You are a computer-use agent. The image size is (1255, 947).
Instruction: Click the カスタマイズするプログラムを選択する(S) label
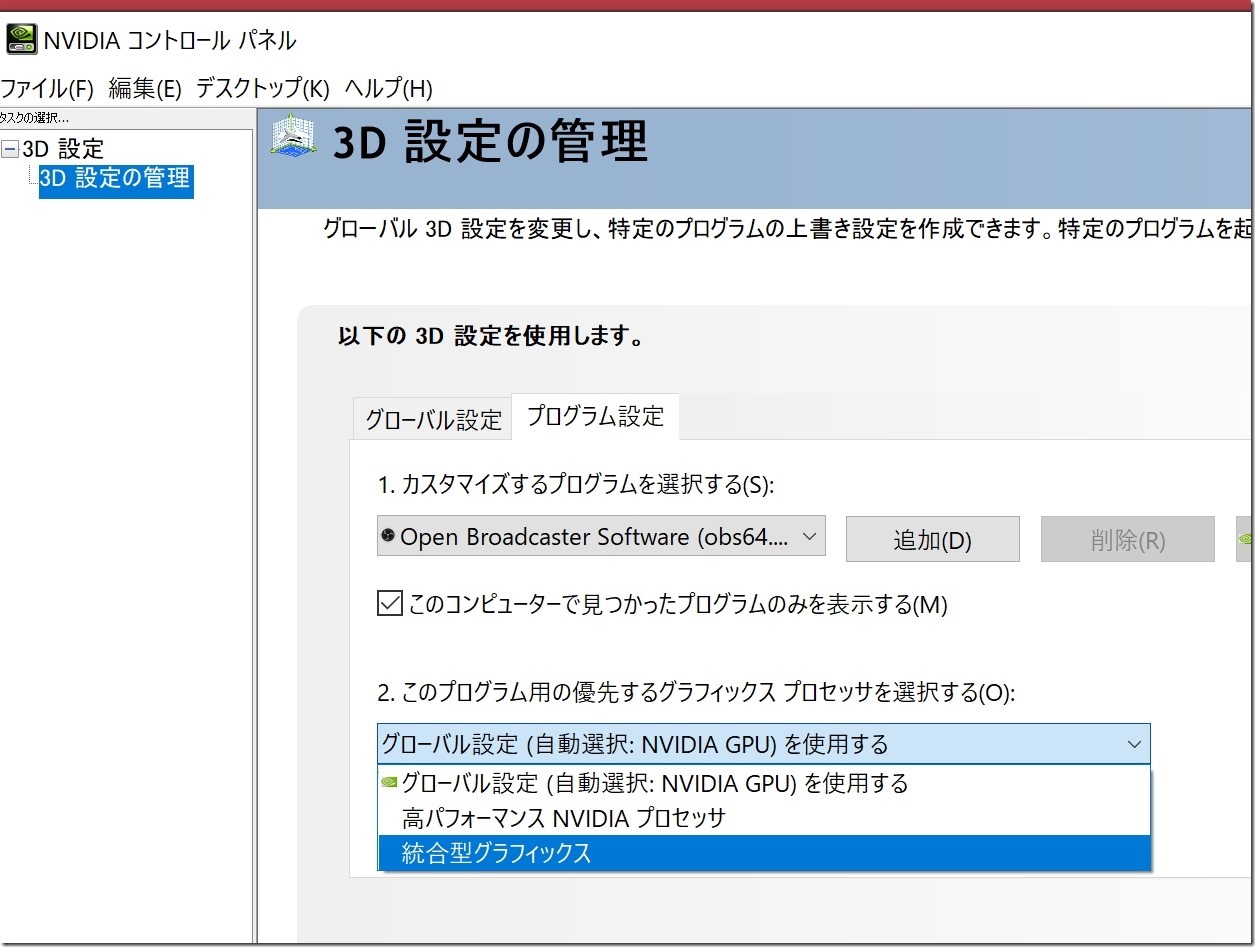576,486
